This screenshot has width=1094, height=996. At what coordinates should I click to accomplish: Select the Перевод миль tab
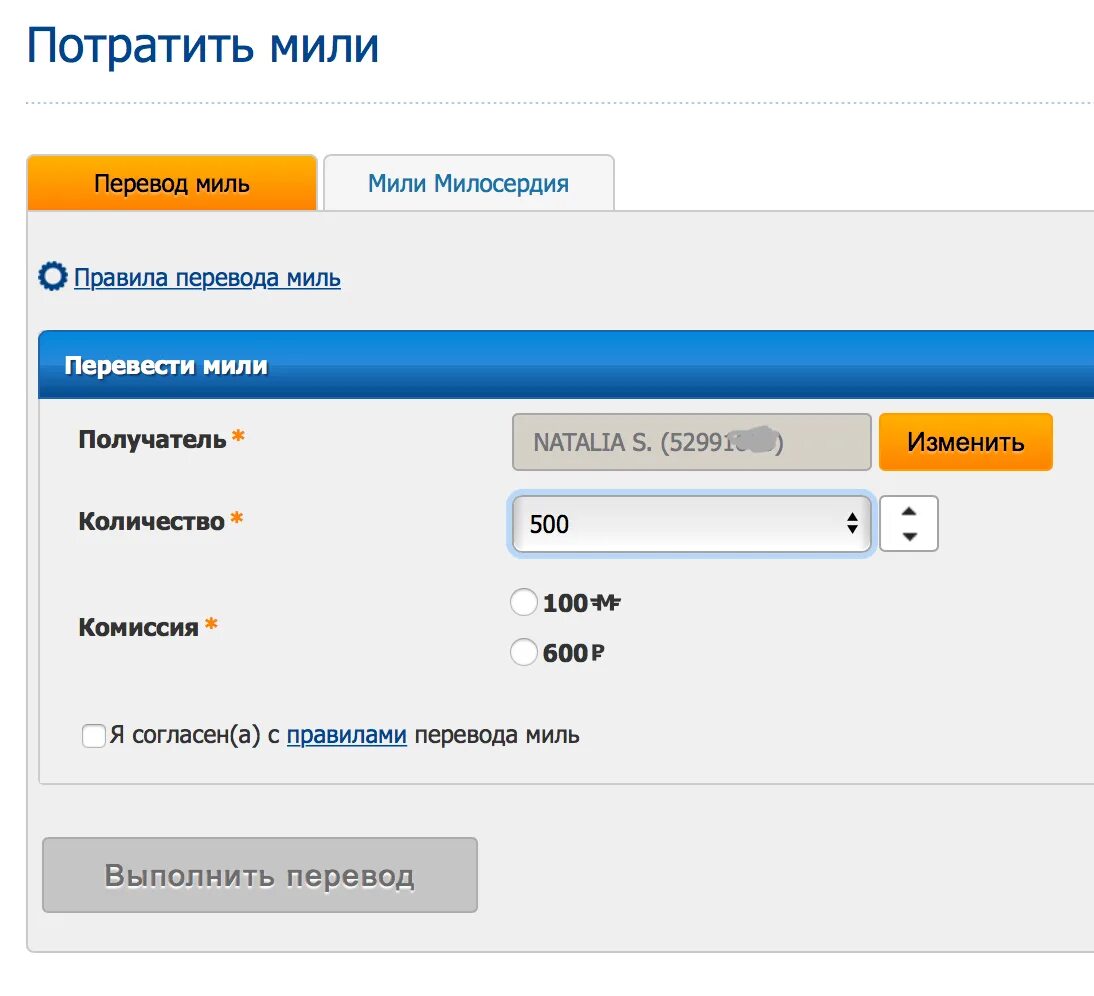tap(172, 183)
